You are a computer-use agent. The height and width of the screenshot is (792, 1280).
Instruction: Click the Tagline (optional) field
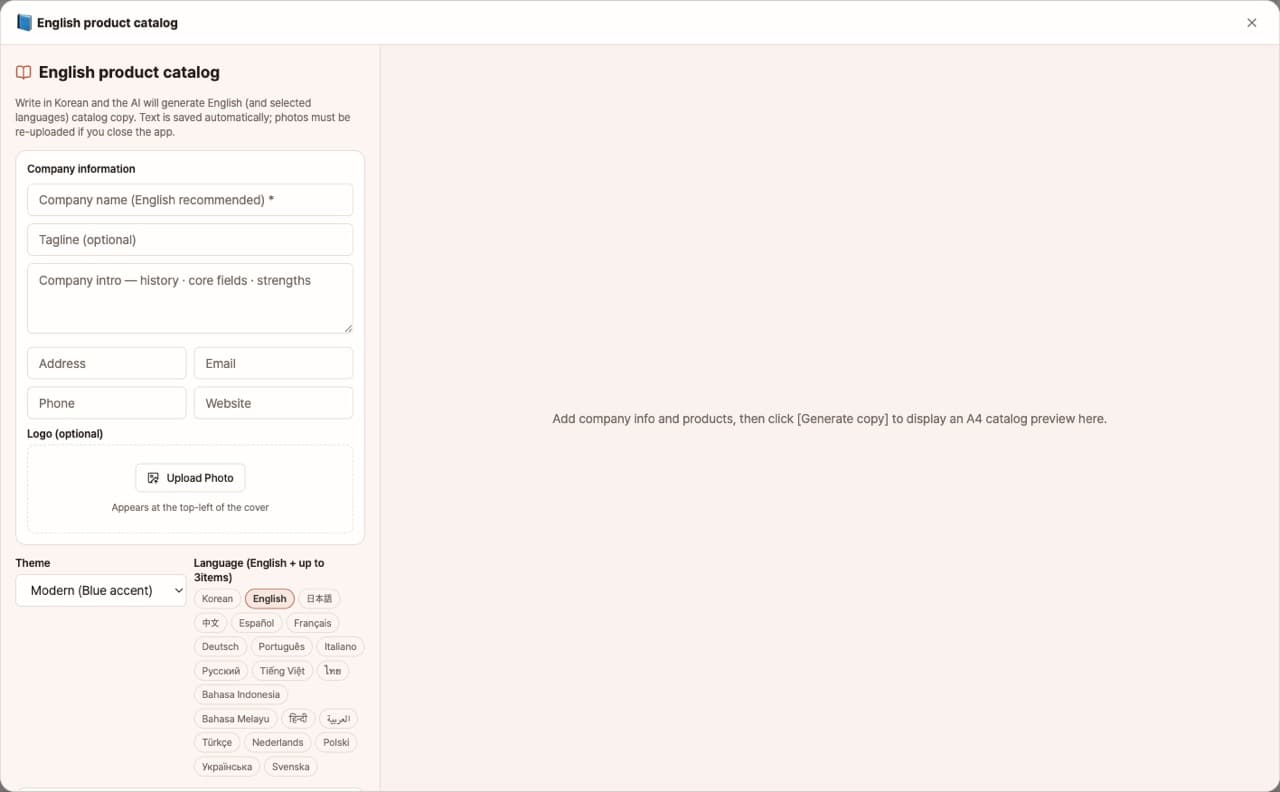tap(190, 240)
